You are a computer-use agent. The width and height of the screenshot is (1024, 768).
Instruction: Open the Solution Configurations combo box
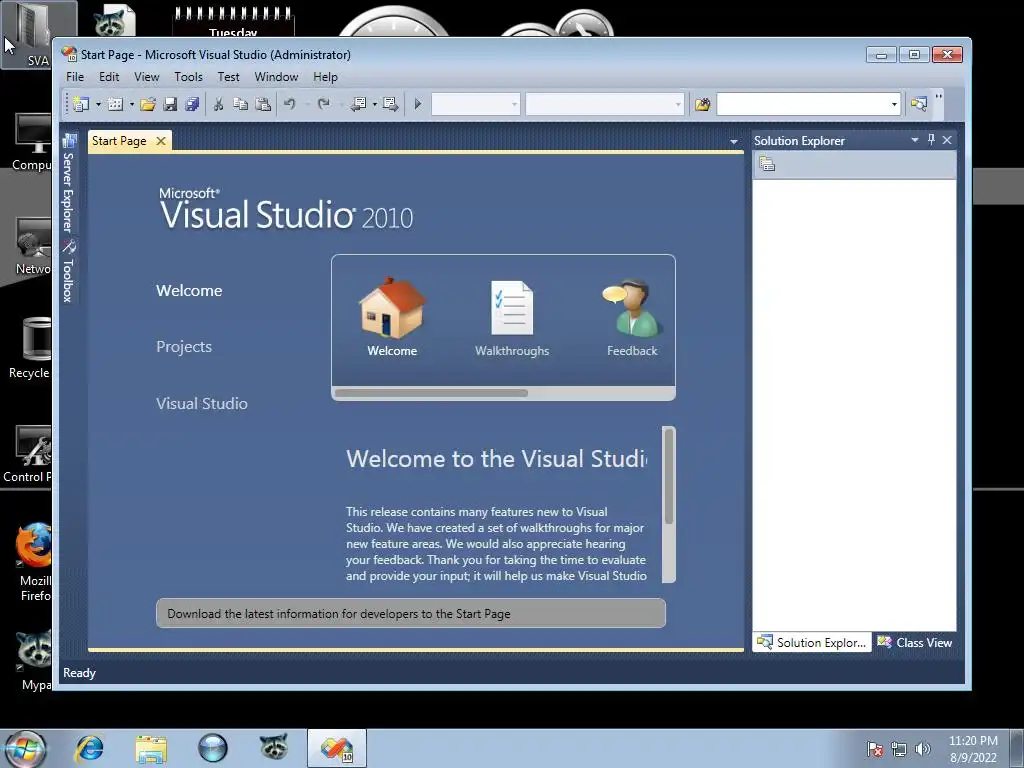[x=475, y=104]
